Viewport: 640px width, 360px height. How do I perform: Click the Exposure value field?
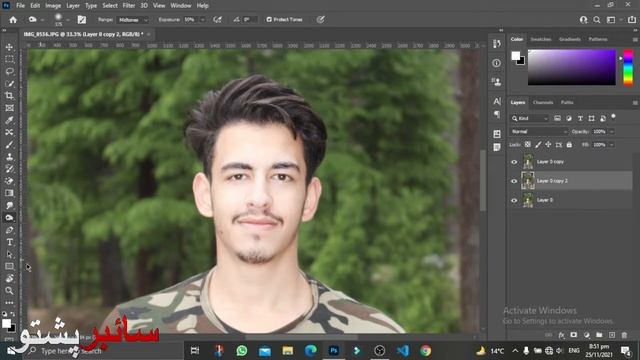click(190, 20)
